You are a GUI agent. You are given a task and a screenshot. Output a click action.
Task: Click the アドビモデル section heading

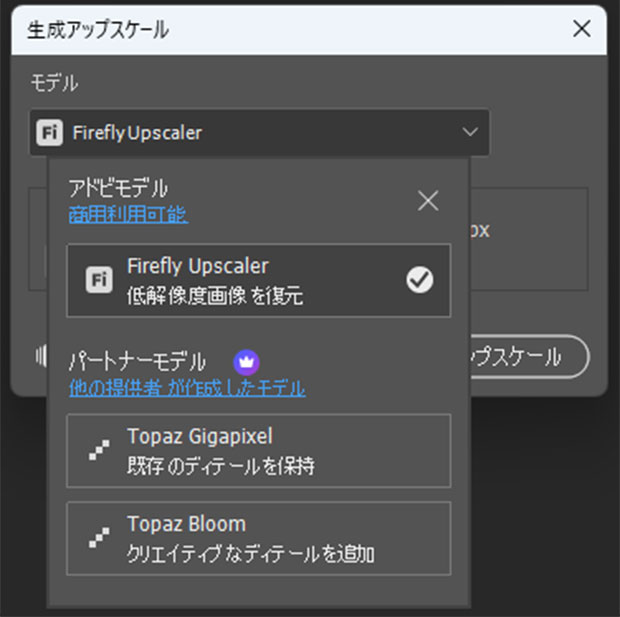(x=118, y=188)
